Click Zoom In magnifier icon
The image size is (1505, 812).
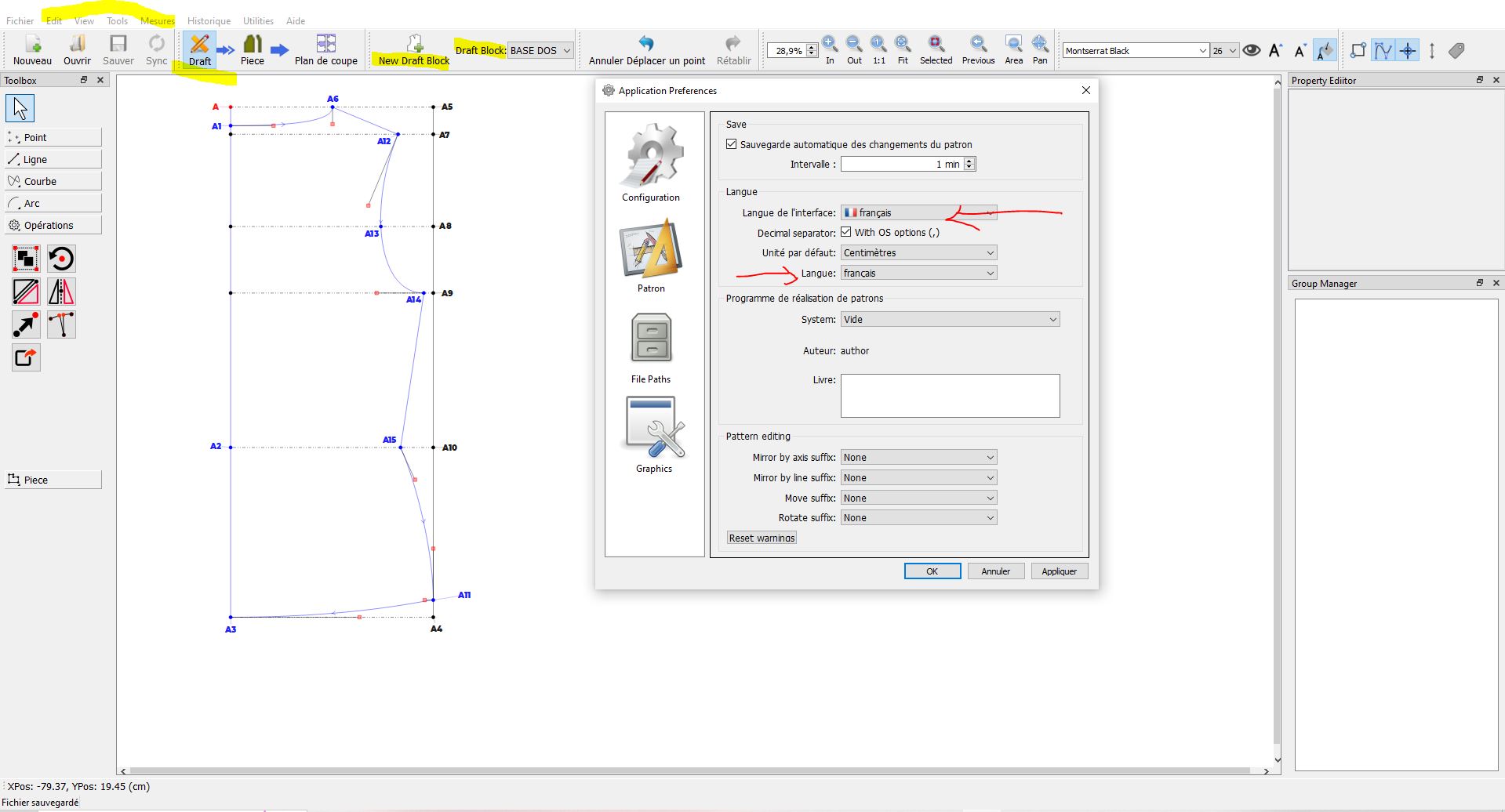(x=830, y=45)
